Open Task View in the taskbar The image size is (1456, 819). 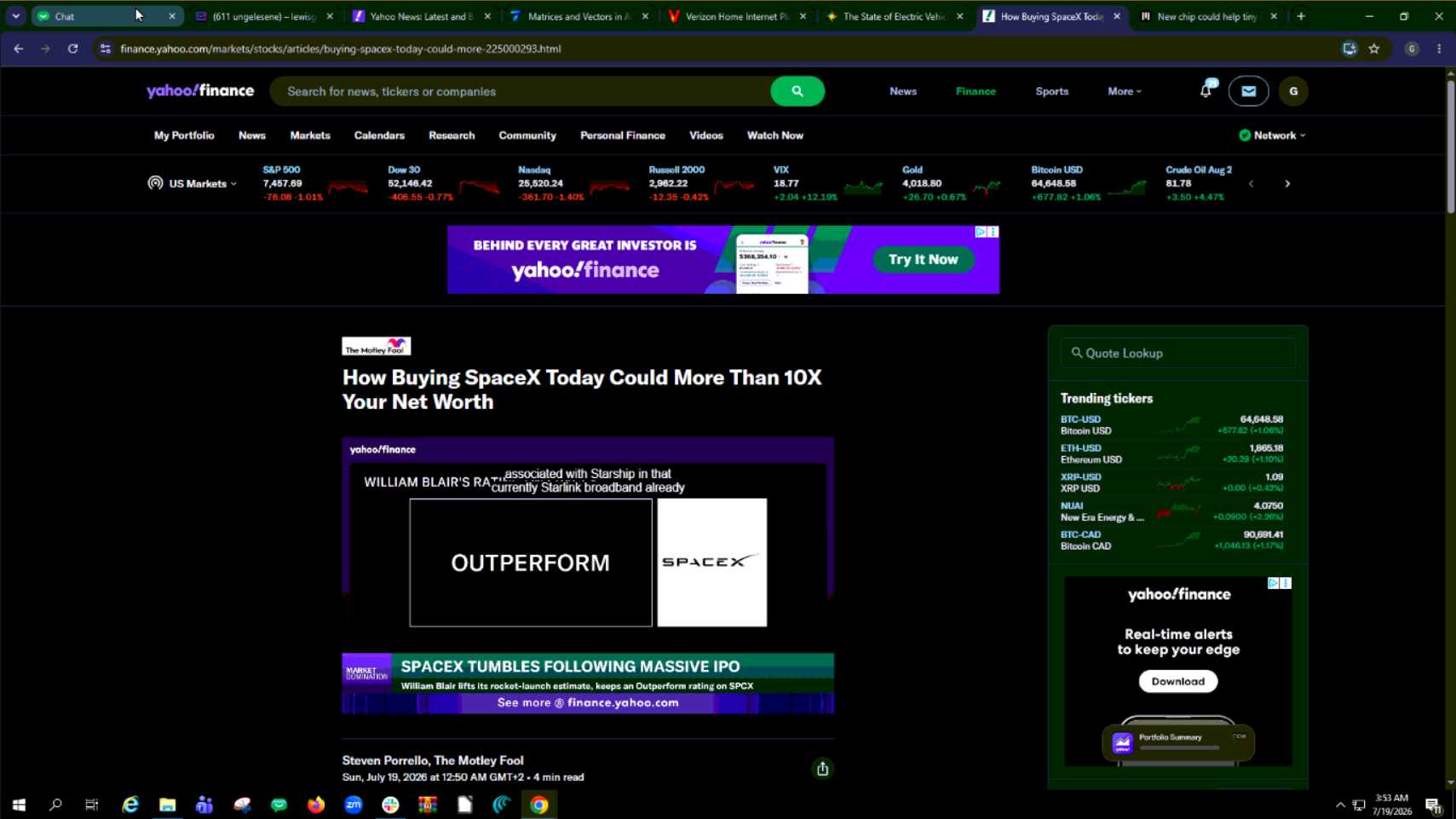(x=92, y=805)
